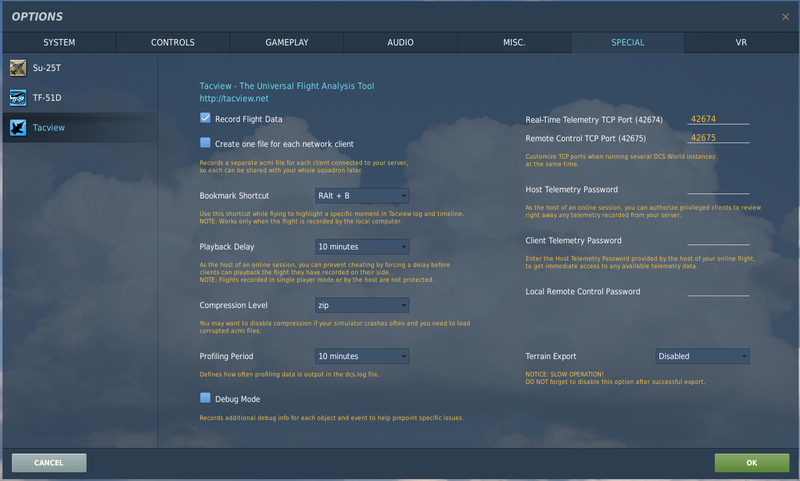The width and height of the screenshot is (800, 481).
Task: Click the CANCEL button
Action: tap(49, 463)
